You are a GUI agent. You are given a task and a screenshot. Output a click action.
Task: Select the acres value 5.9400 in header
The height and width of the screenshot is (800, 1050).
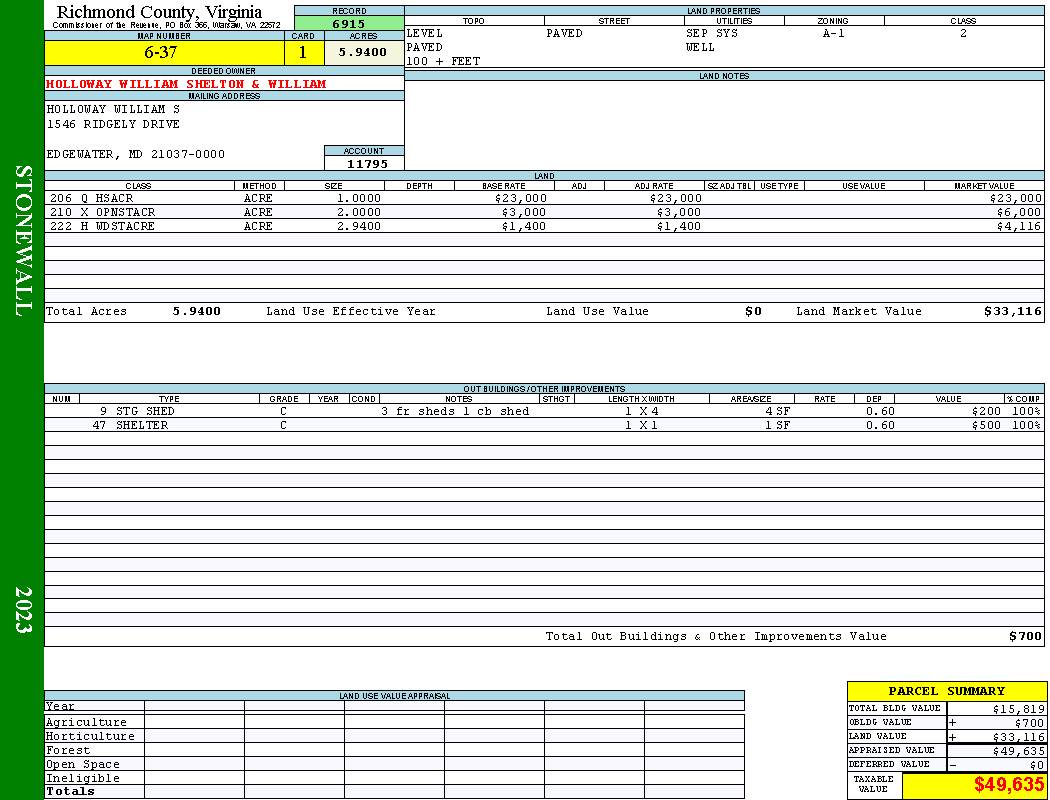(362, 52)
